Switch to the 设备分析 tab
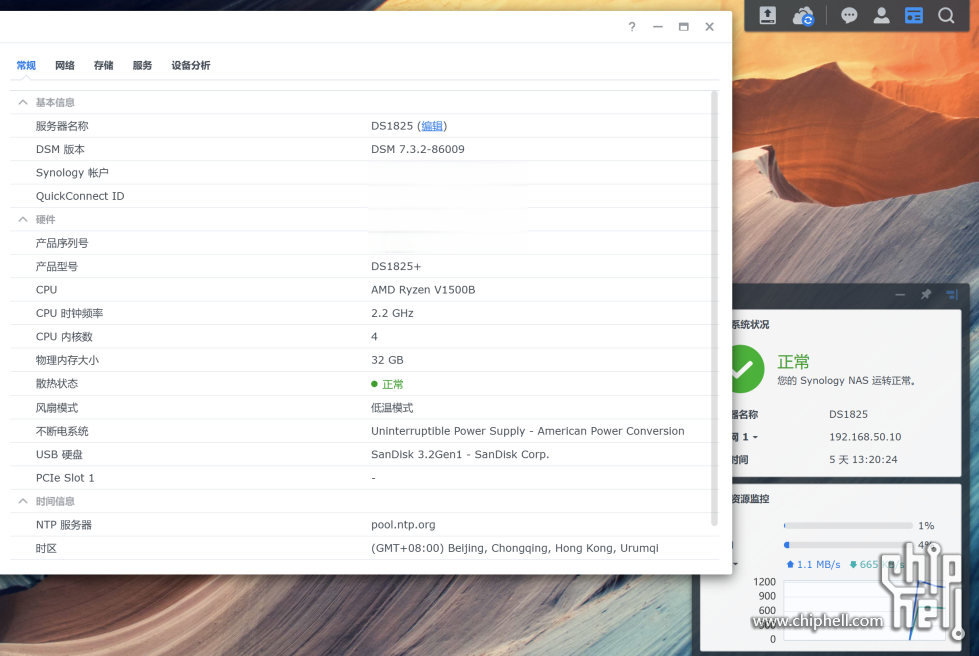The width and height of the screenshot is (979, 656). (190, 65)
